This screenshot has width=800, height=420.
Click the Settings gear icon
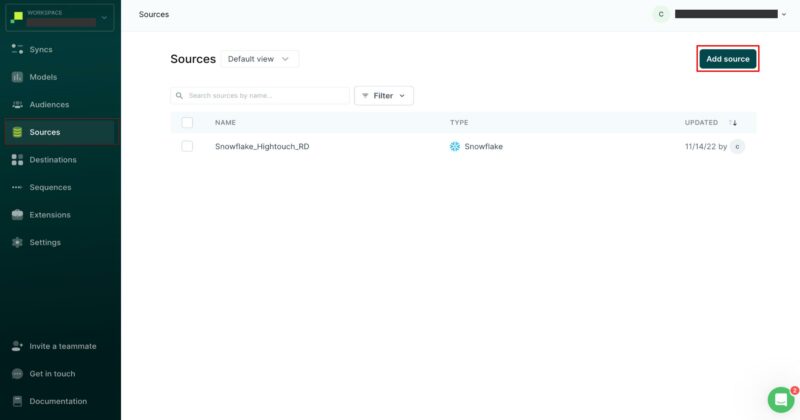click(x=17, y=242)
